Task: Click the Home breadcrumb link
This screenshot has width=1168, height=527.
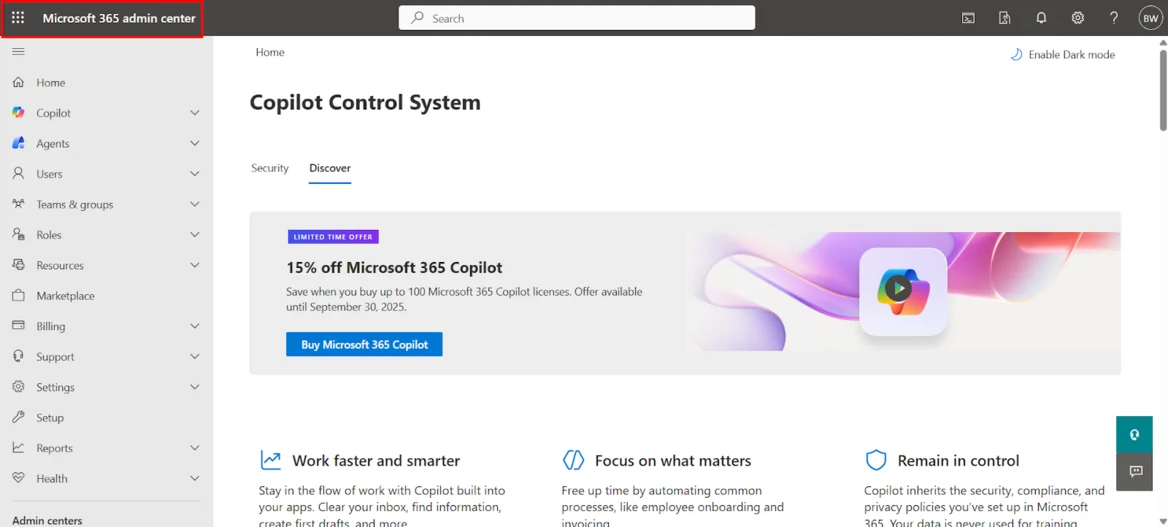Action: (270, 52)
